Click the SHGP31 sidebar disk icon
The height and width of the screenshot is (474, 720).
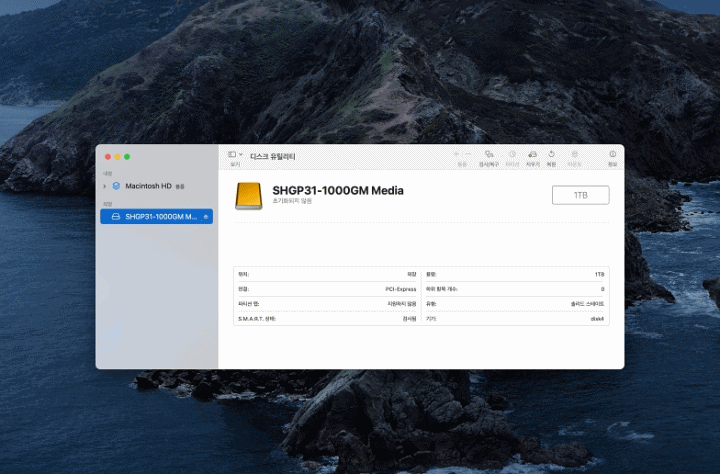pos(116,216)
